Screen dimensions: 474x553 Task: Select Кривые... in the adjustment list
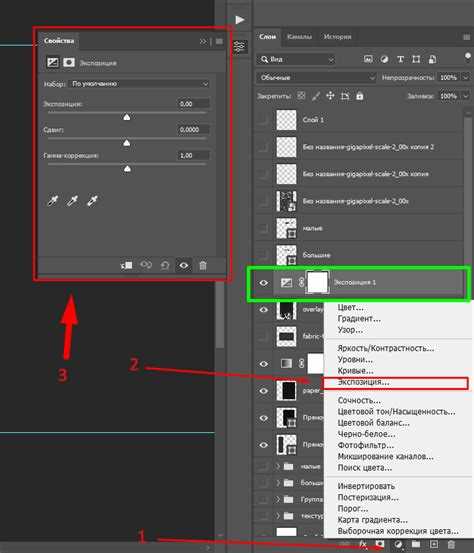tap(356, 371)
